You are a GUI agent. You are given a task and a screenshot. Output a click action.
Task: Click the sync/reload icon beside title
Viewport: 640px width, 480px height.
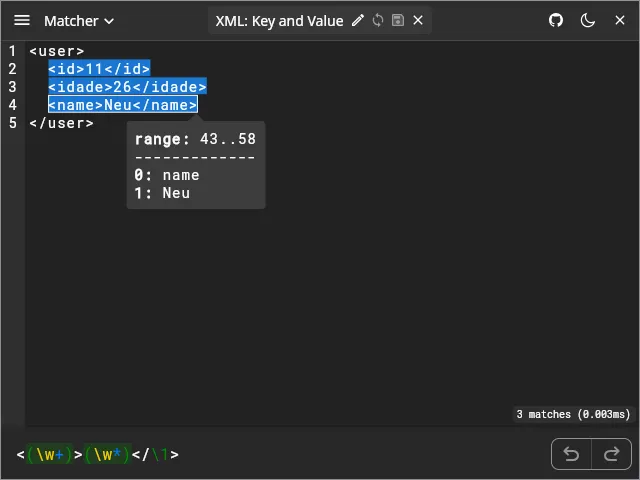coord(378,20)
